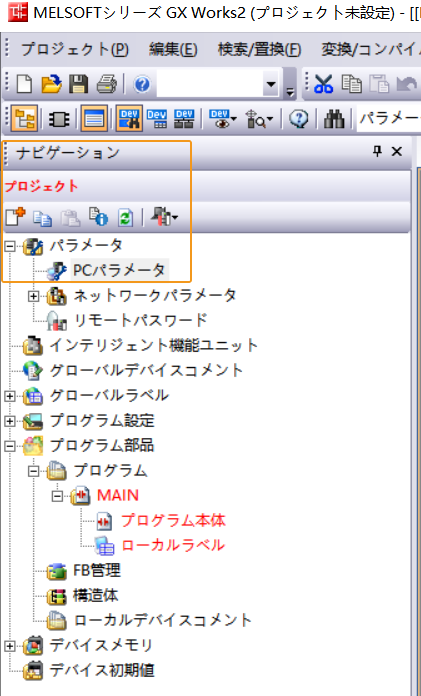Open the Navigation view options dropdown icon
421x696 pixels.
pos(164,217)
